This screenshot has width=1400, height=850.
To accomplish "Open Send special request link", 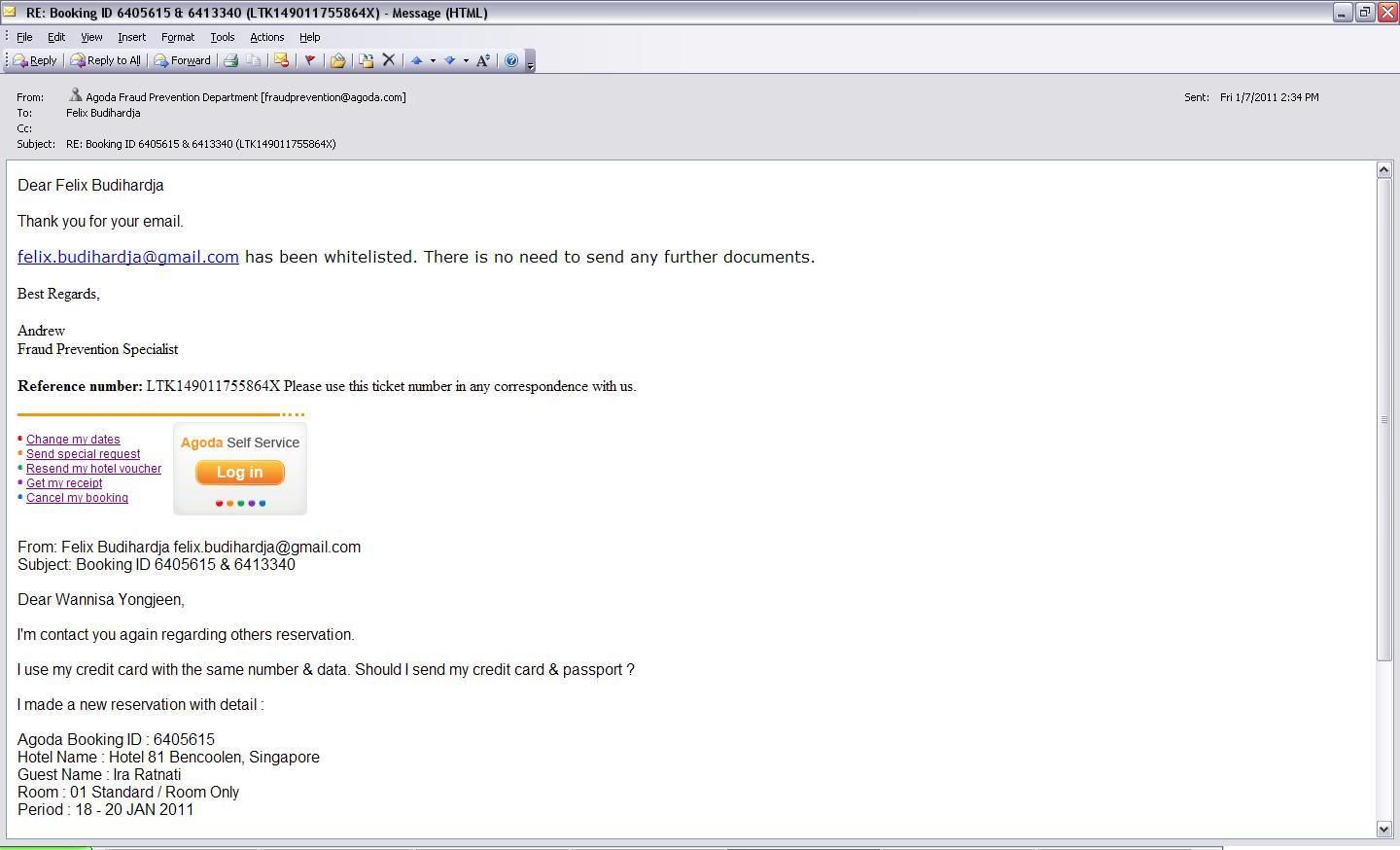I will pyautogui.click(x=83, y=454).
